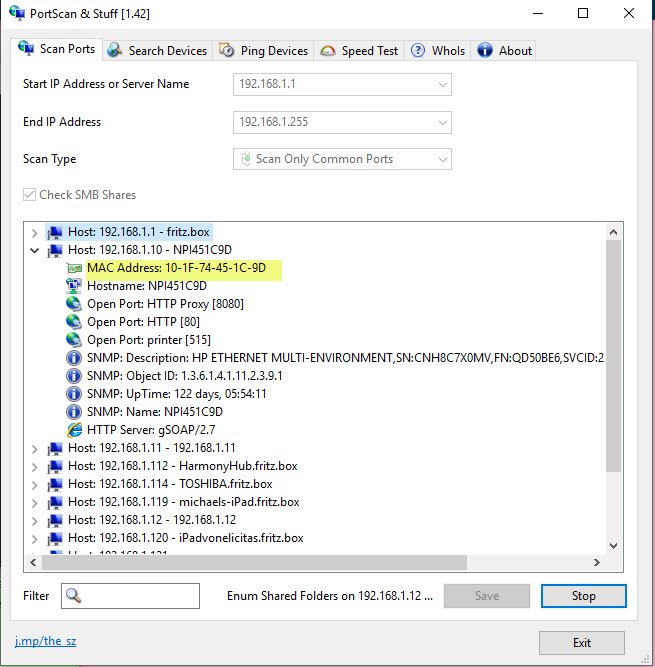Click inside the Filter input field
Image resolution: width=655 pixels, height=667 pixels.
pos(130,596)
